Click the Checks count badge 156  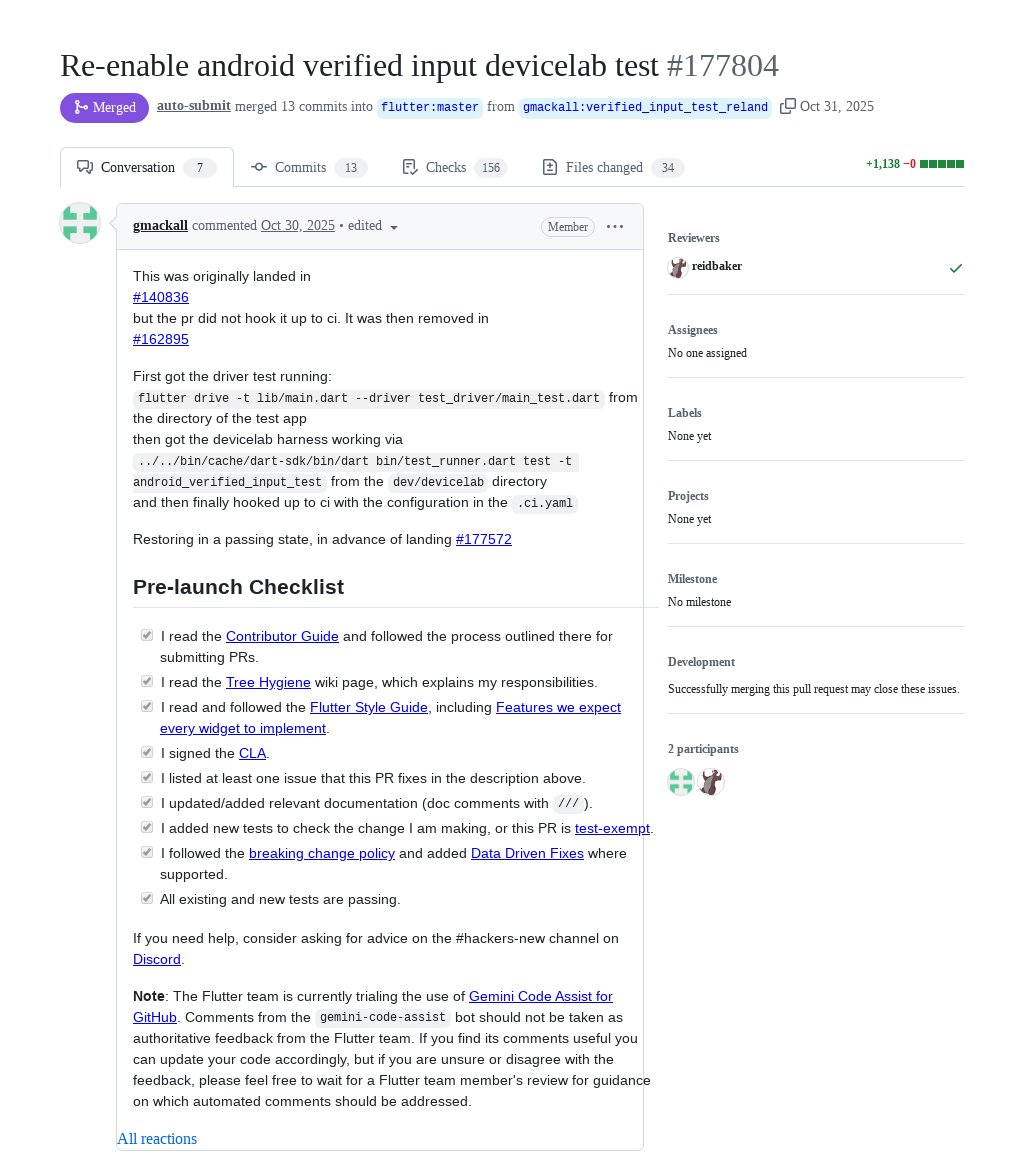(x=491, y=168)
